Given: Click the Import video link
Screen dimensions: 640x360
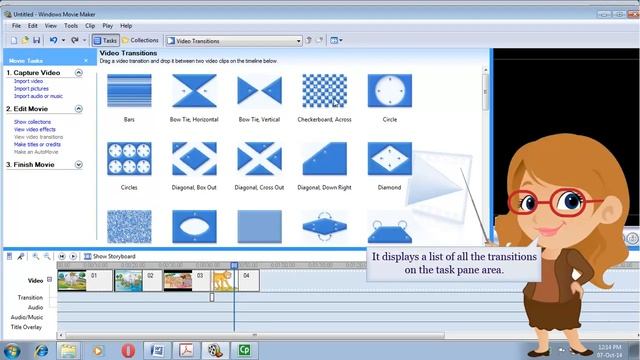Looking at the screenshot, I should (28, 81).
